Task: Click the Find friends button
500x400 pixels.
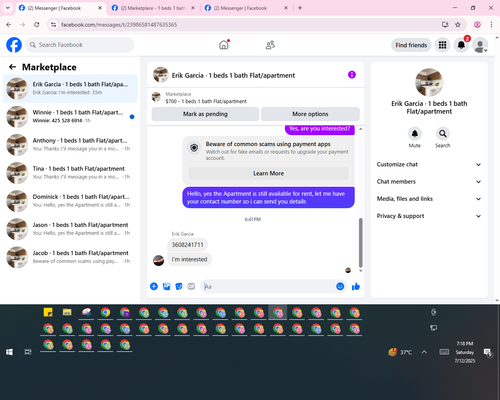Action: [411, 45]
